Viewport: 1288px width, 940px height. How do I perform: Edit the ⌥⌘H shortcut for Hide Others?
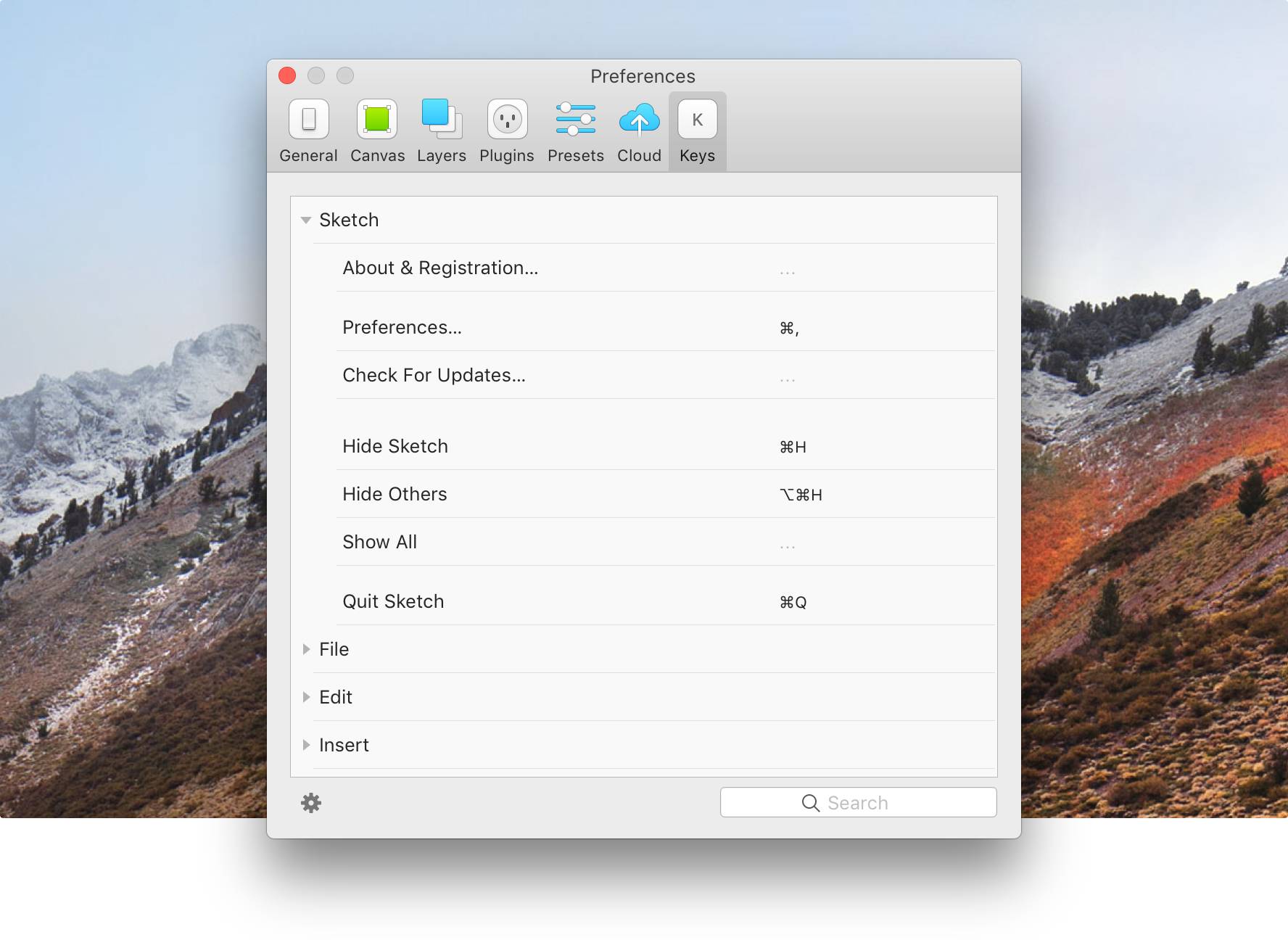(801, 495)
